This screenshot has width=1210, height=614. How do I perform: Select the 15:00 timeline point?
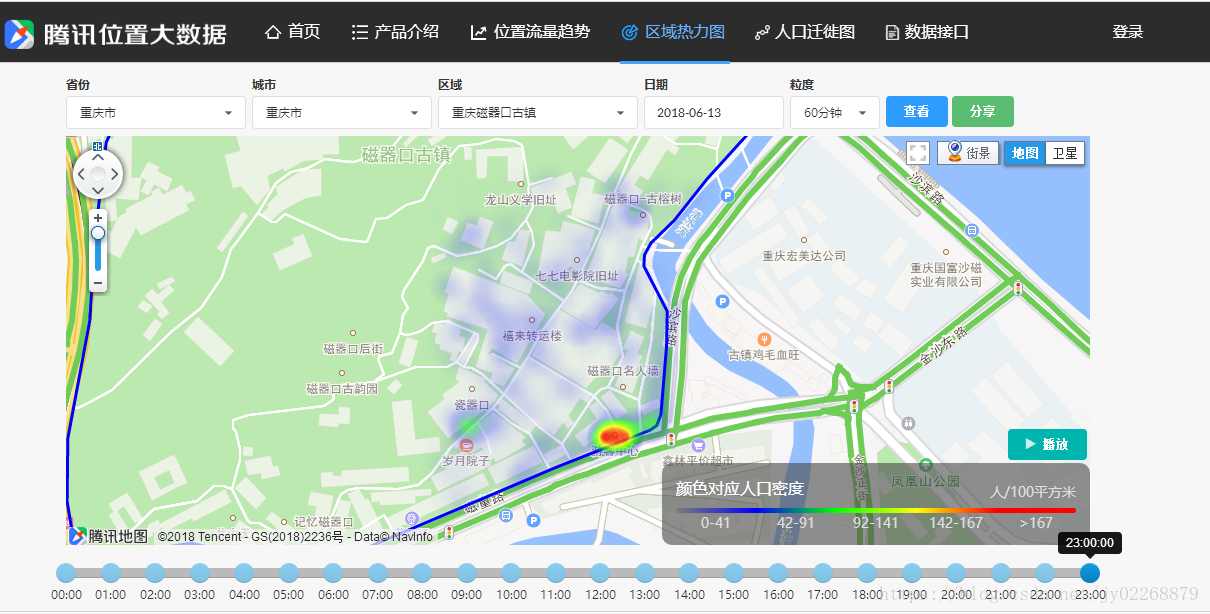click(x=734, y=573)
